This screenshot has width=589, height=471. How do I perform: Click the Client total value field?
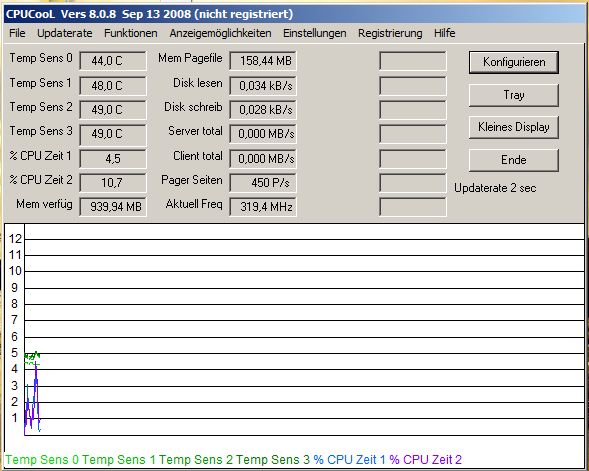[x=263, y=159]
